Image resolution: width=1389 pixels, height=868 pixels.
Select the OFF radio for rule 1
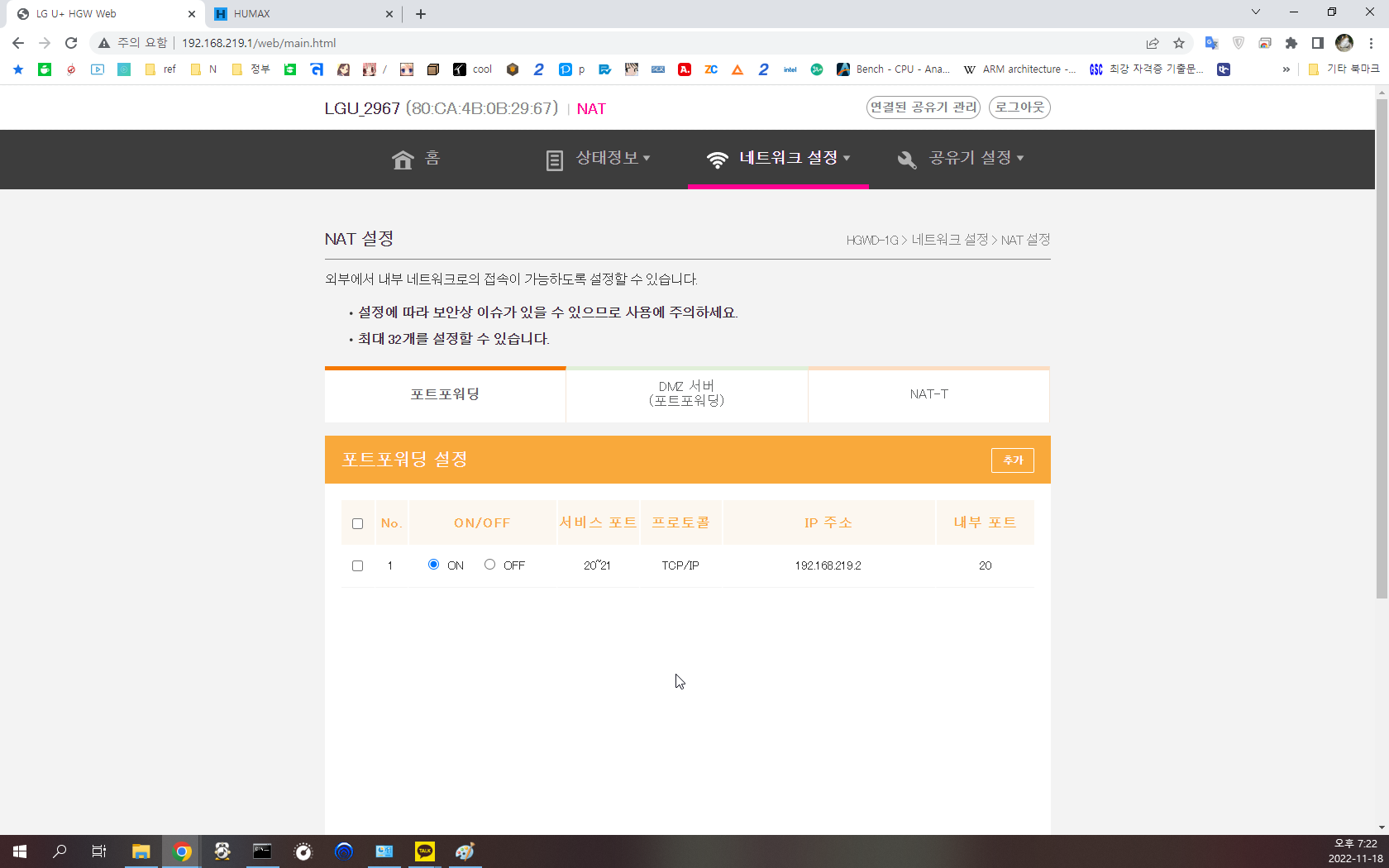click(x=489, y=565)
